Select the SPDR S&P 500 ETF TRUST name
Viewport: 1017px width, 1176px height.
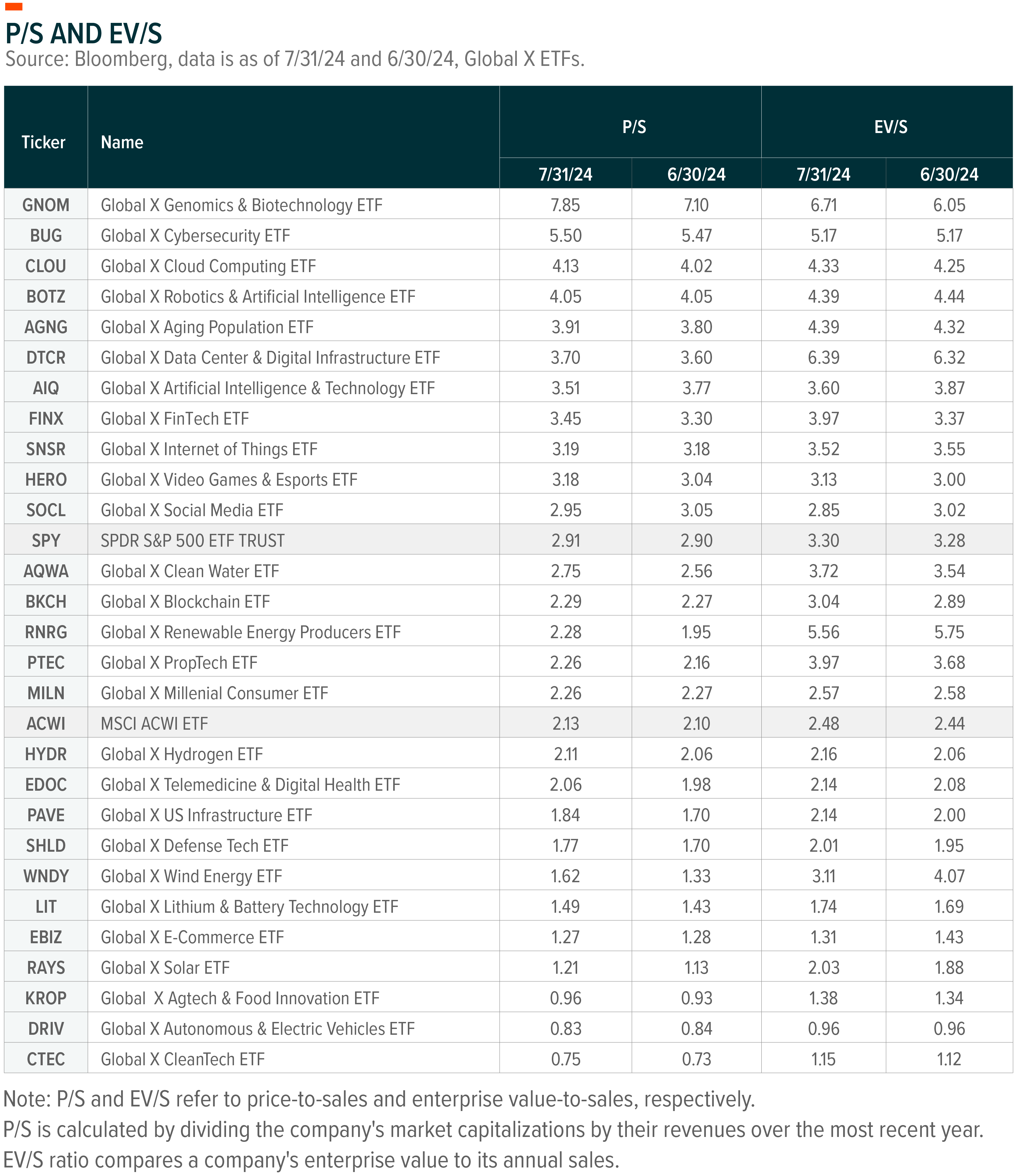[x=192, y=540]
